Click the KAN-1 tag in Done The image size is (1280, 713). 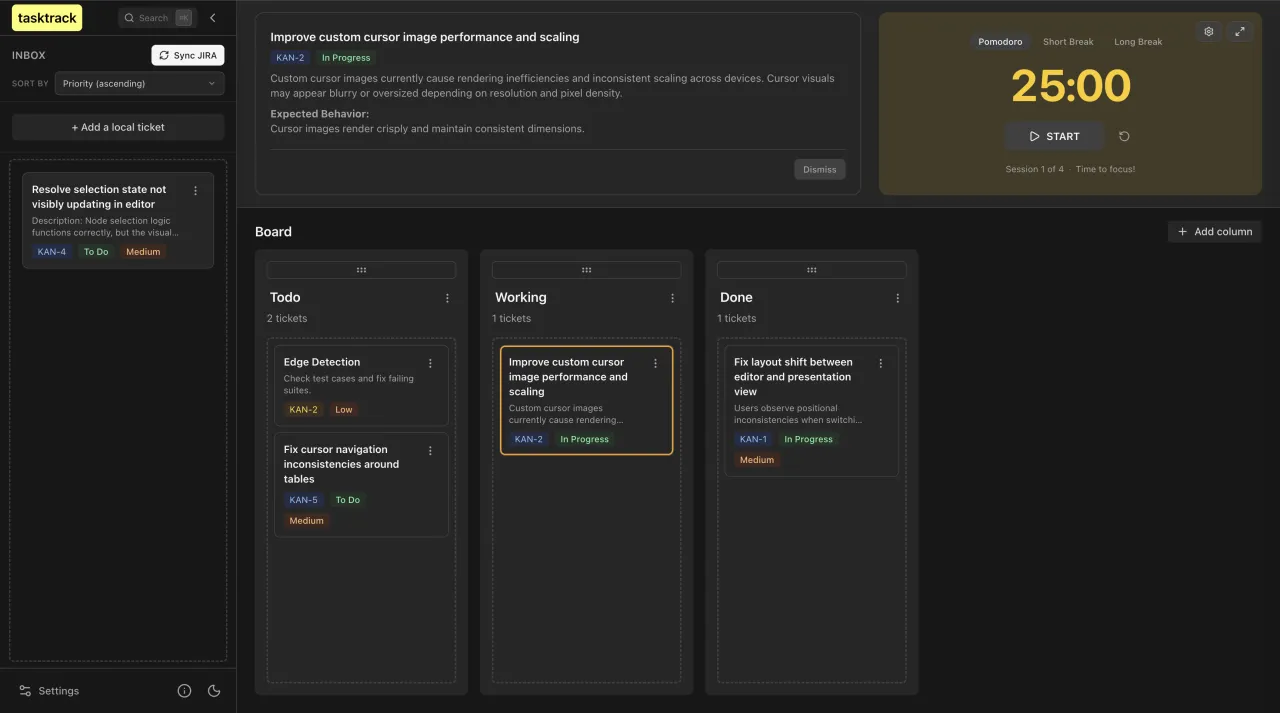tap(753, 439)
